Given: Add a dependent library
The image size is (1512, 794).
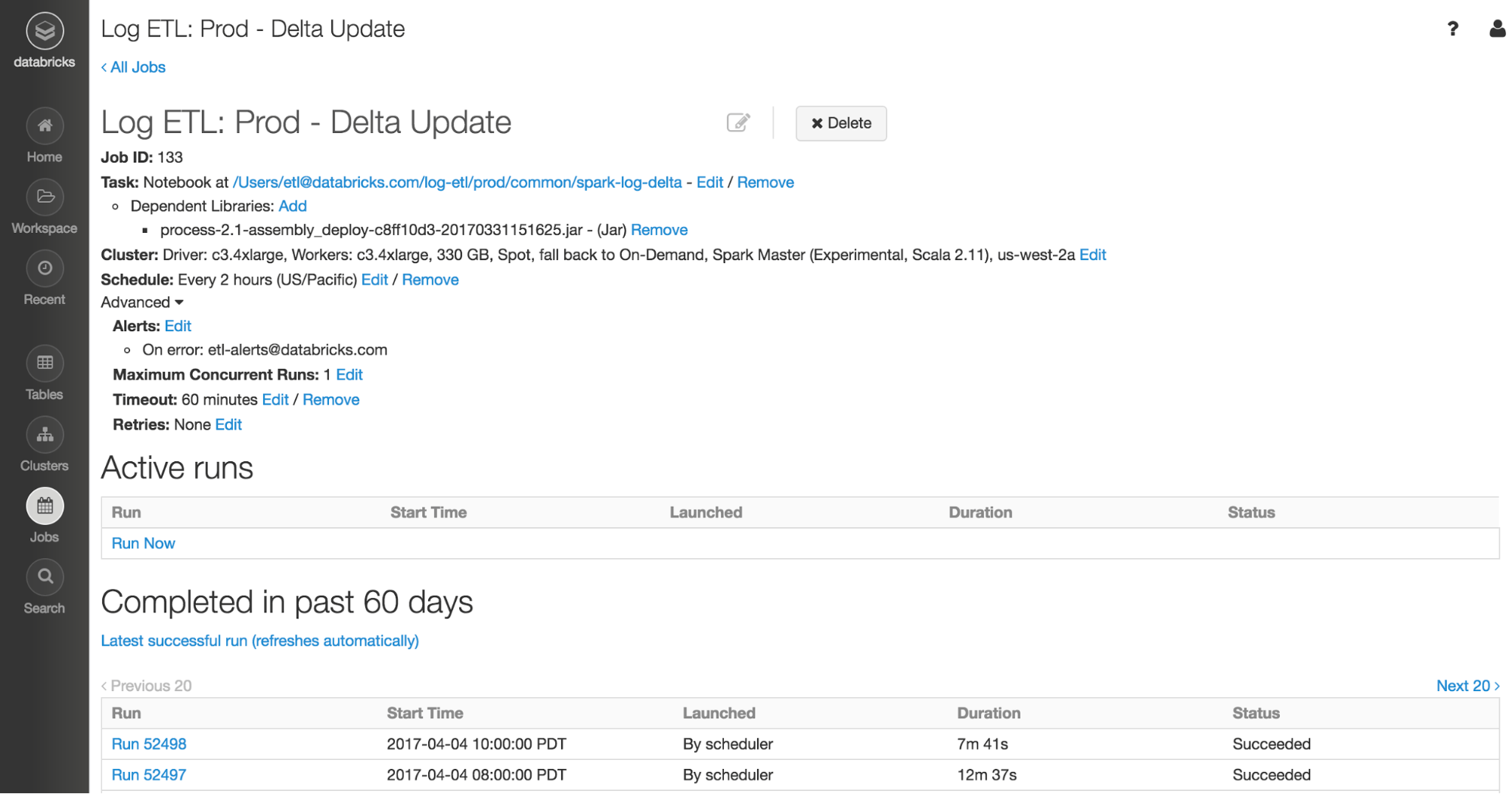Looking at the screenshot, I should coord(293,206).
